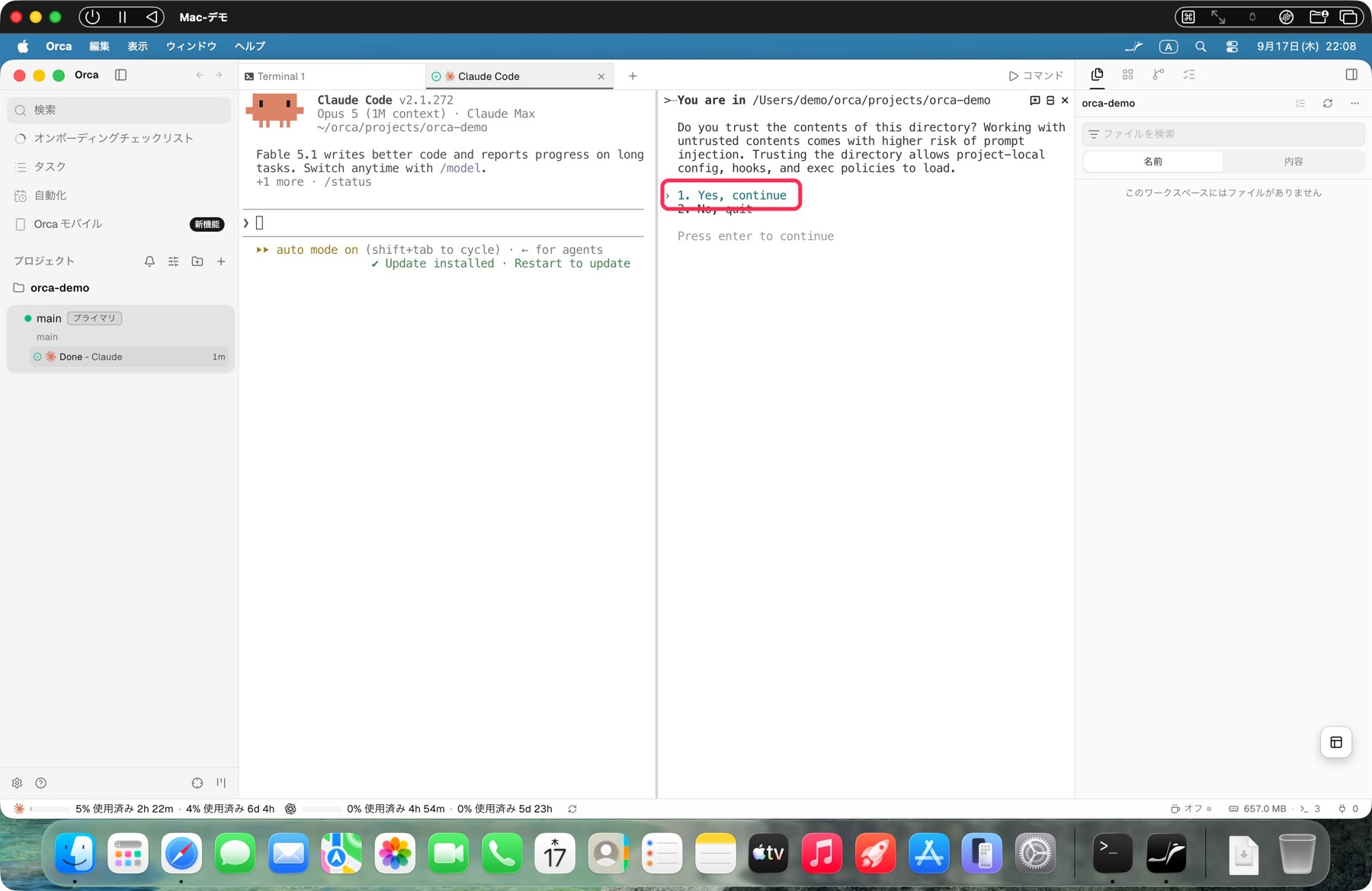Open the files explorer panel icon
1372x891 pixels.
click(1097, 75)
